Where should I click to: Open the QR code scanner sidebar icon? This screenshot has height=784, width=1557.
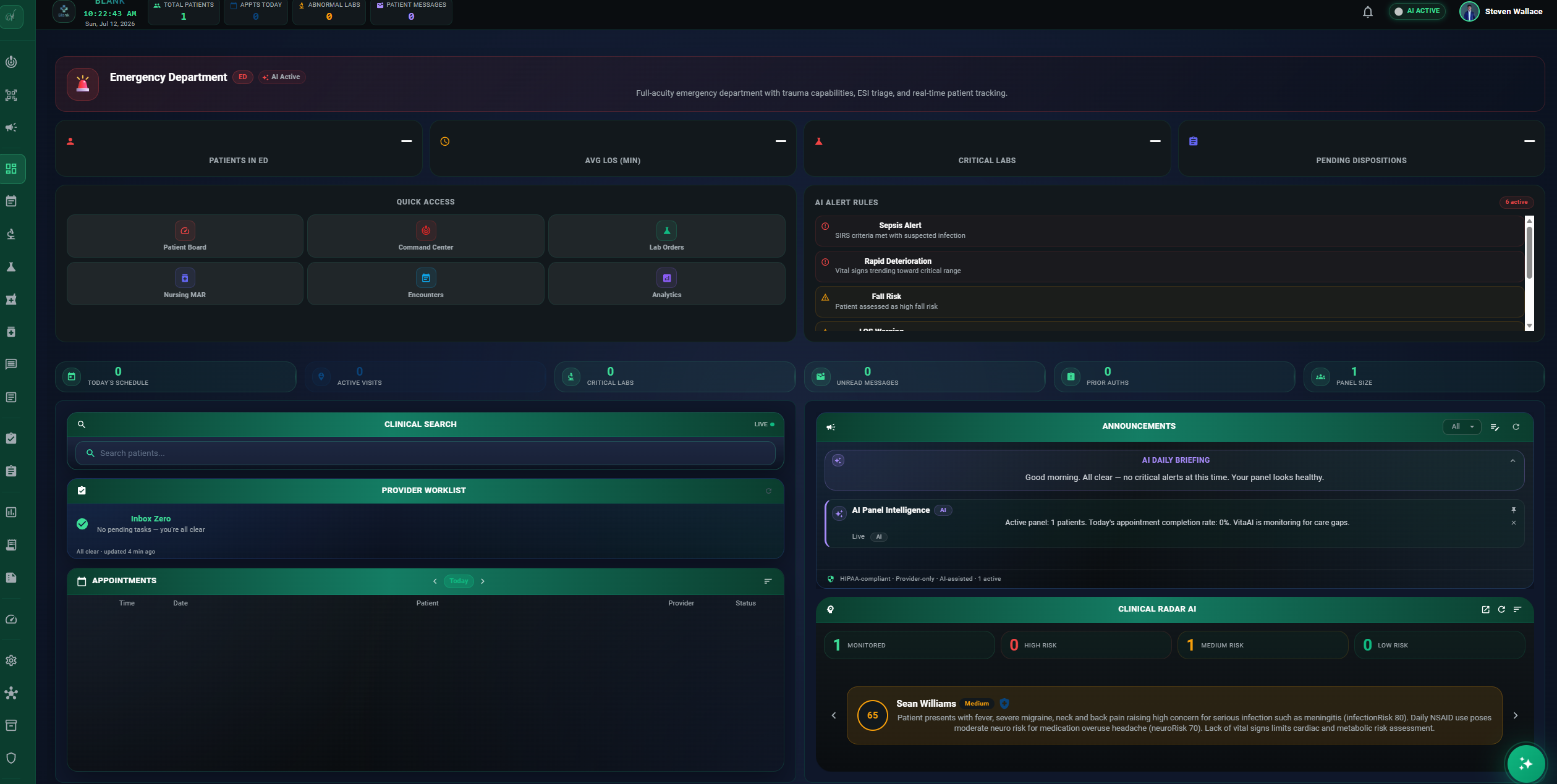tap(11, 95)
